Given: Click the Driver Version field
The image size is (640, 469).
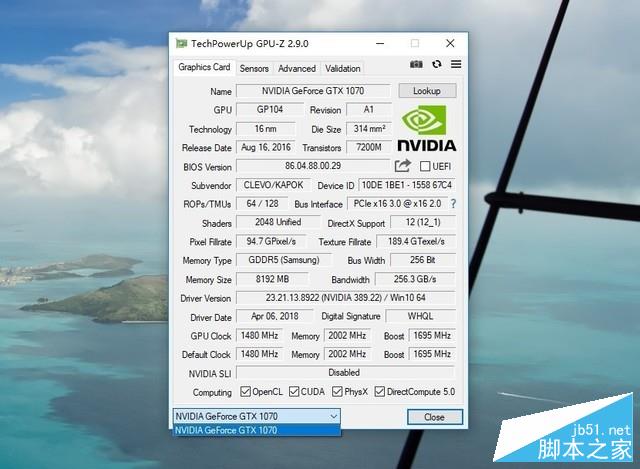Looking at the screenshot, I should [x=346, y=298].
